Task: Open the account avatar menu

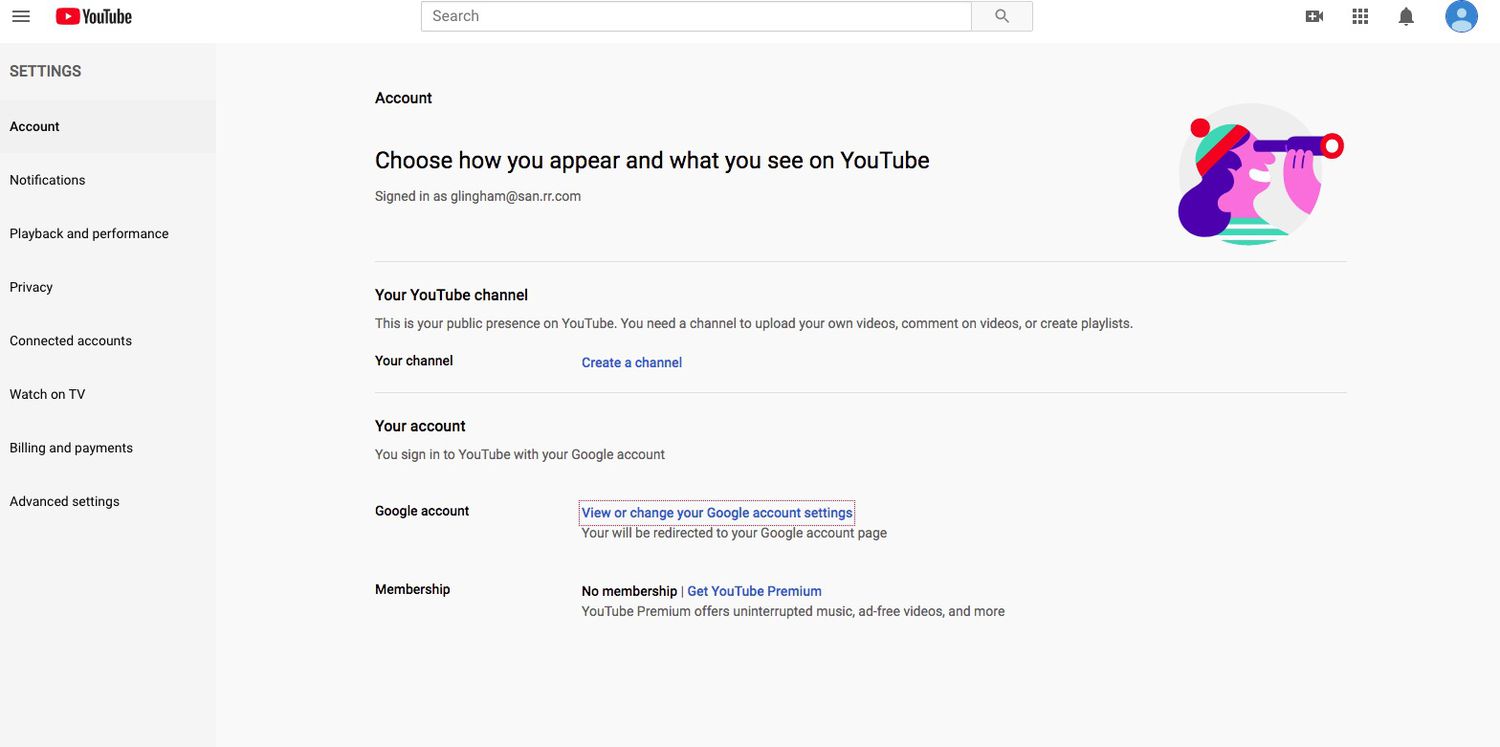Action: pos(1461,17)
